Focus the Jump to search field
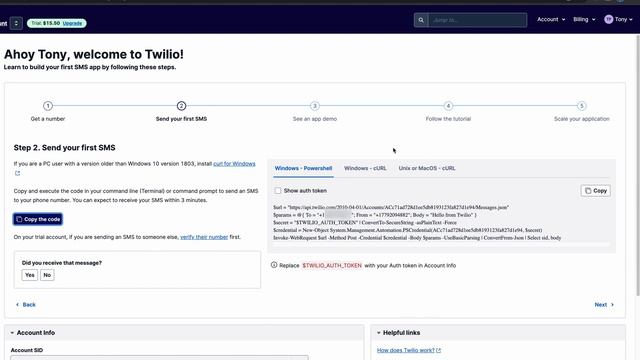This screenshot has width=640, height=360. coord(477,20)
